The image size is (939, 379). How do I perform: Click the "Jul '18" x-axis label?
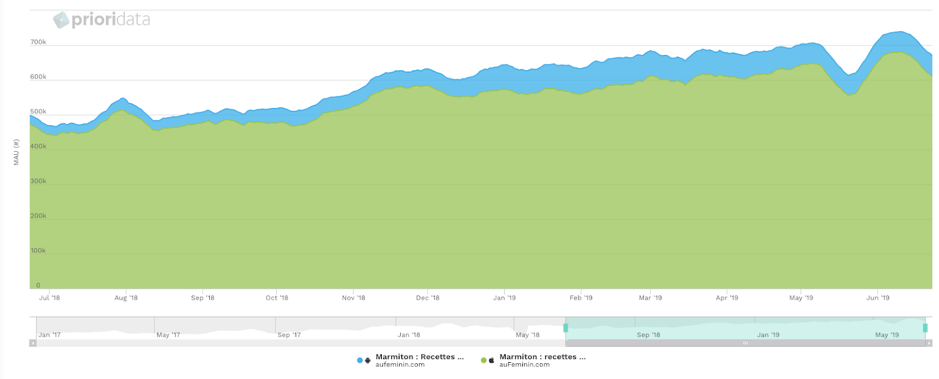(x=50, y=298)
